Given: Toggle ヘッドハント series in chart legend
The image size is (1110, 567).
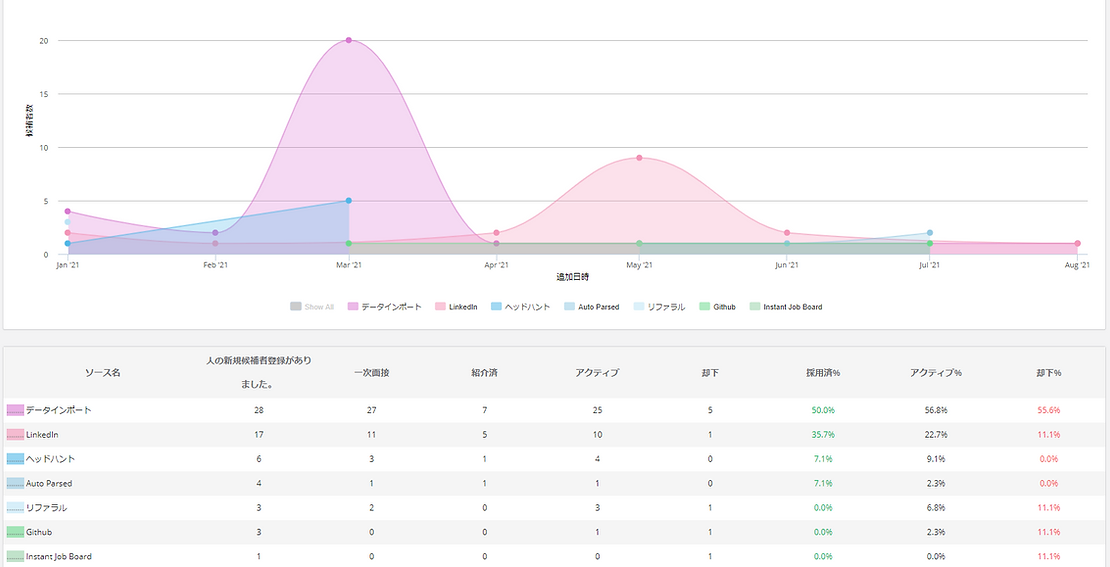Looking at the screenshot, I should pos(519,307).
